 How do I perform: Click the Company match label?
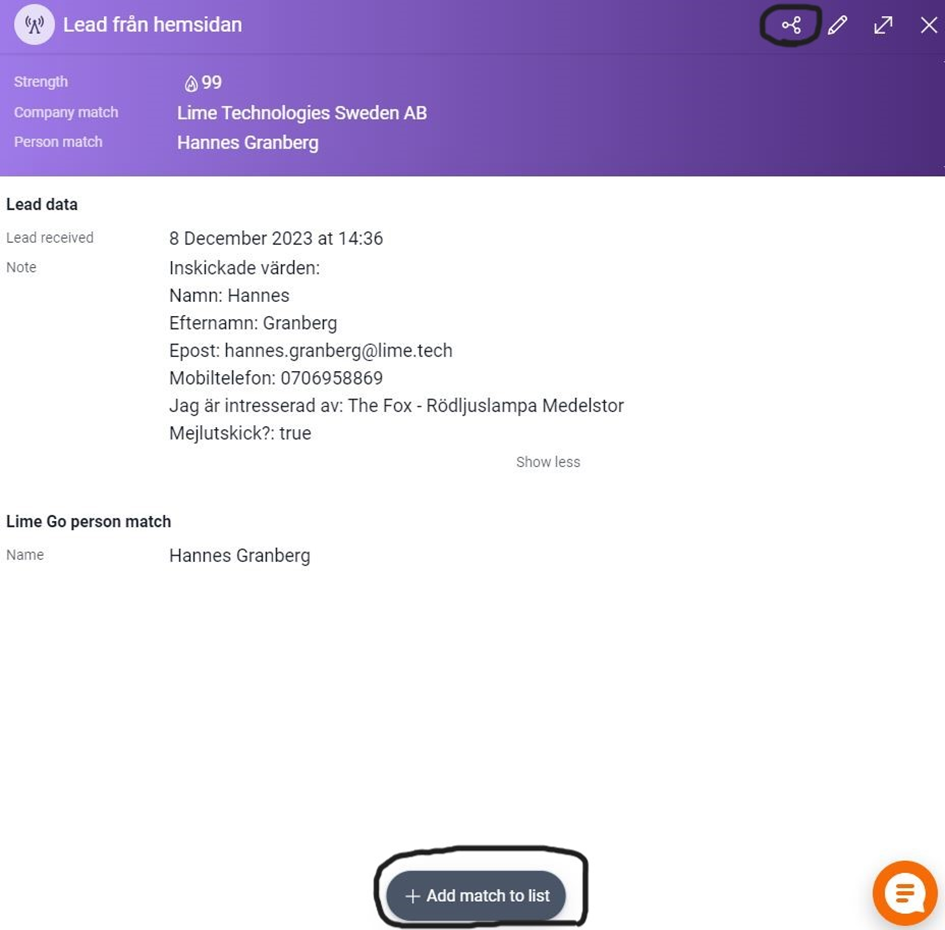[66, 113]
